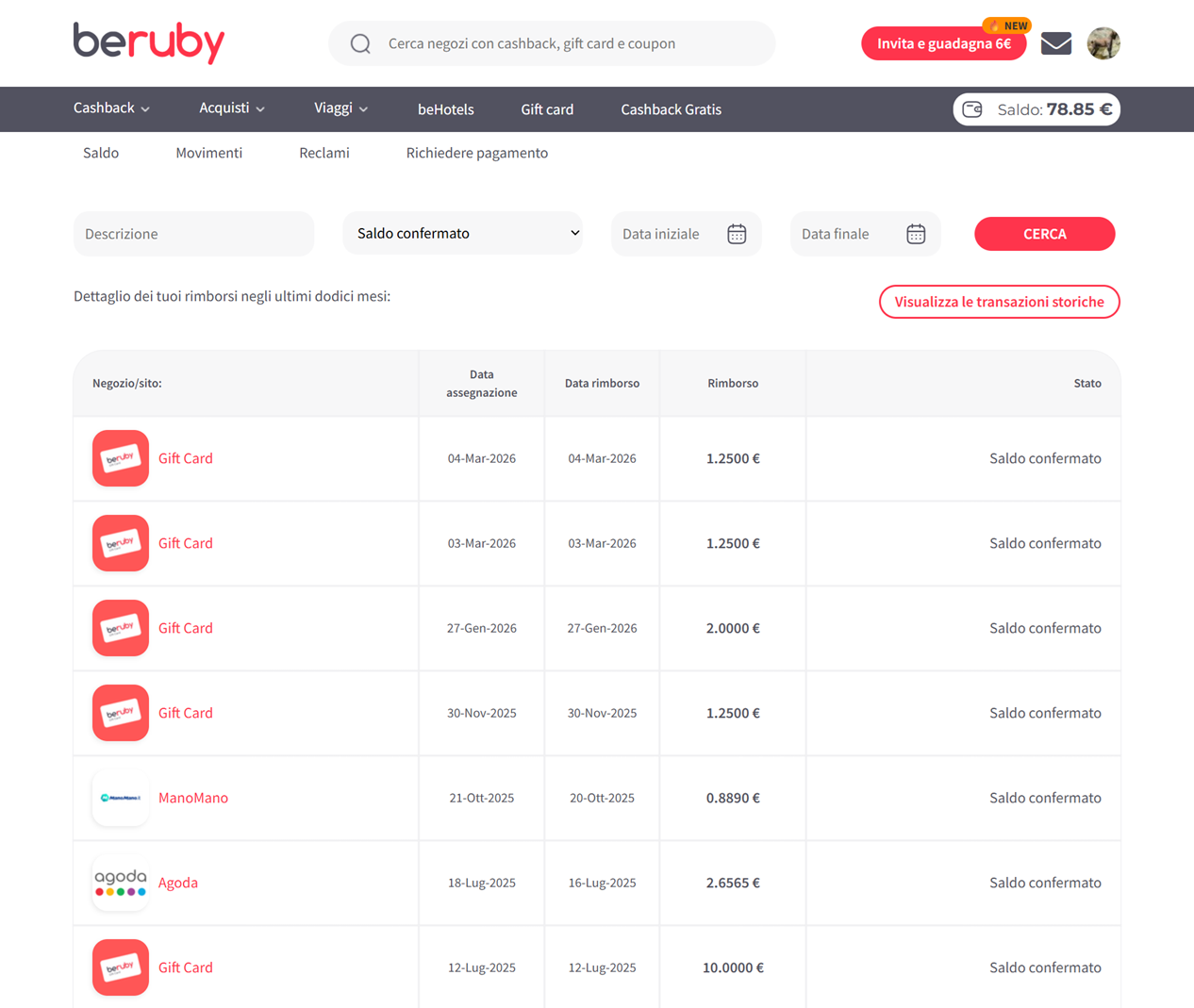The width and height of the screenshot is (1194, 1008).
Task: Open the Saldo confermato status dropdown
Action: (463, 233)
